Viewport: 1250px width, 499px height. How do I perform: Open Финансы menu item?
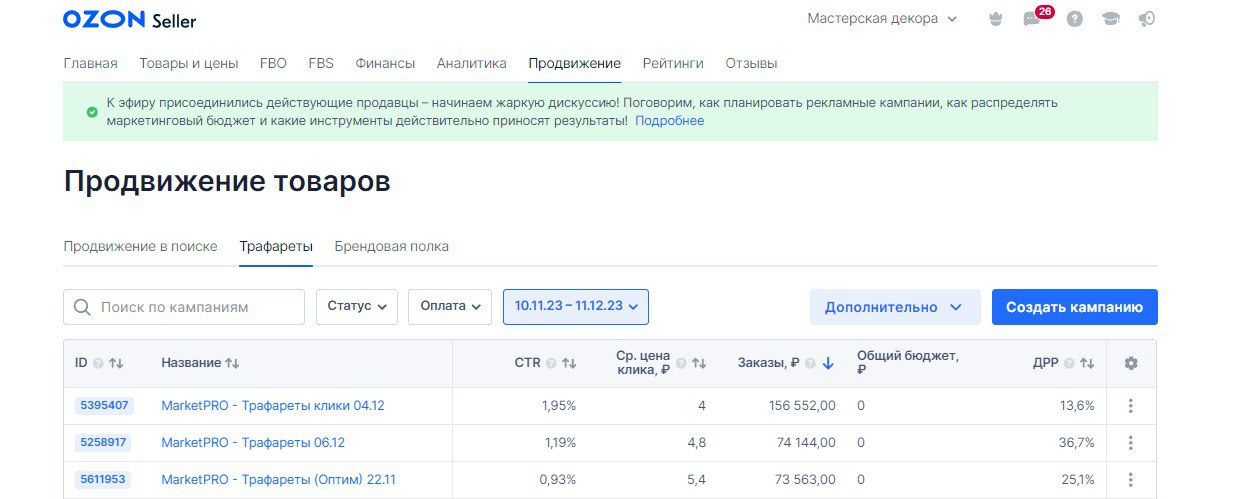click(385, 63)
